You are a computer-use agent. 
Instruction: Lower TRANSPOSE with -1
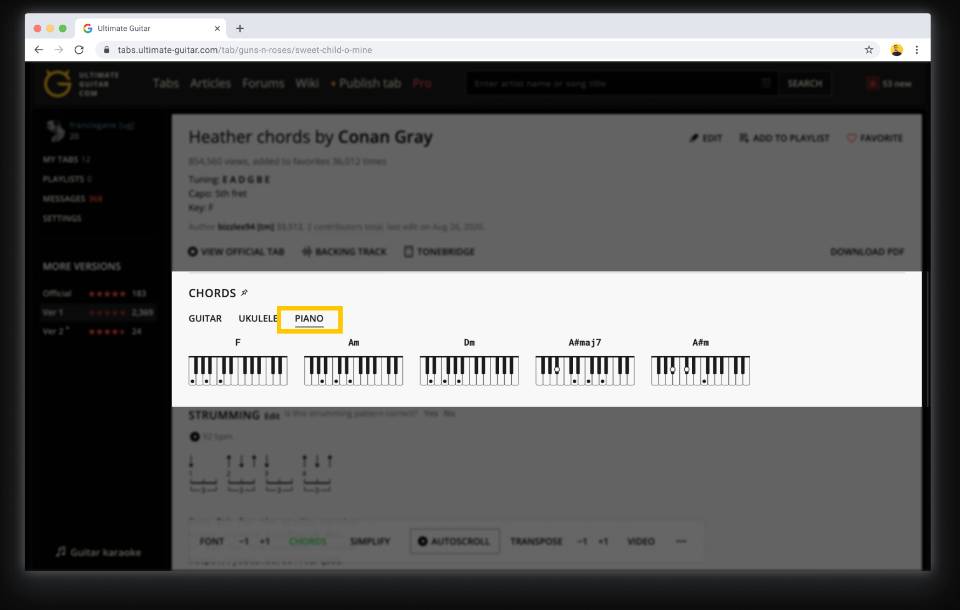[x=582, y=541]
